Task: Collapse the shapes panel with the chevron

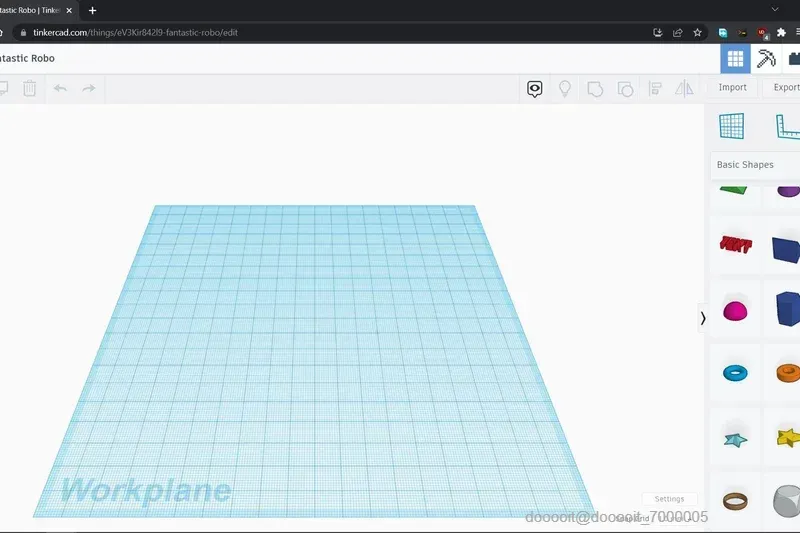Action: click(x=703, y=318)
